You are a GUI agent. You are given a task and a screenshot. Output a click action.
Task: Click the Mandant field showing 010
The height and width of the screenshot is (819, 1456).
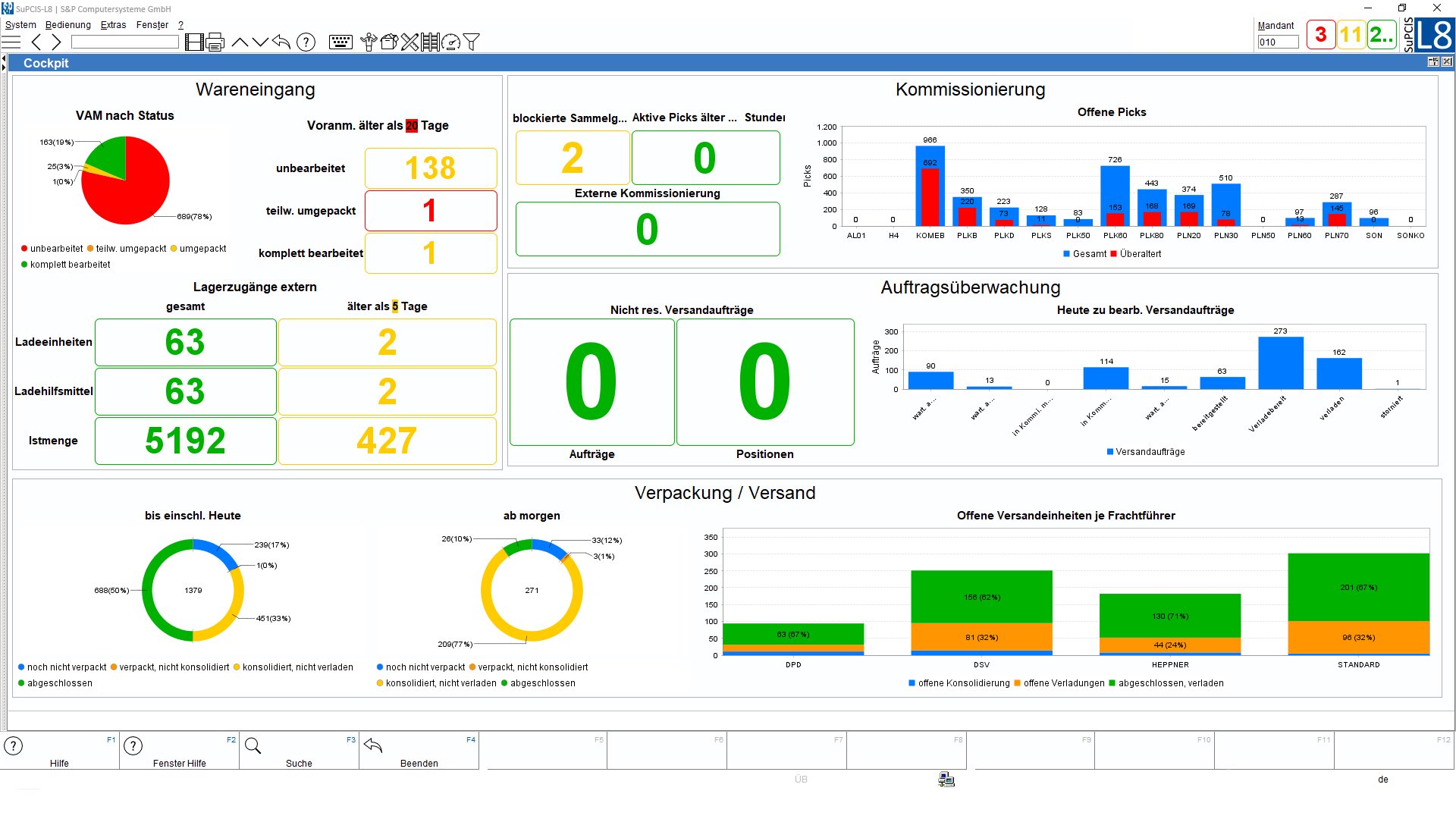click(1278, 42)
